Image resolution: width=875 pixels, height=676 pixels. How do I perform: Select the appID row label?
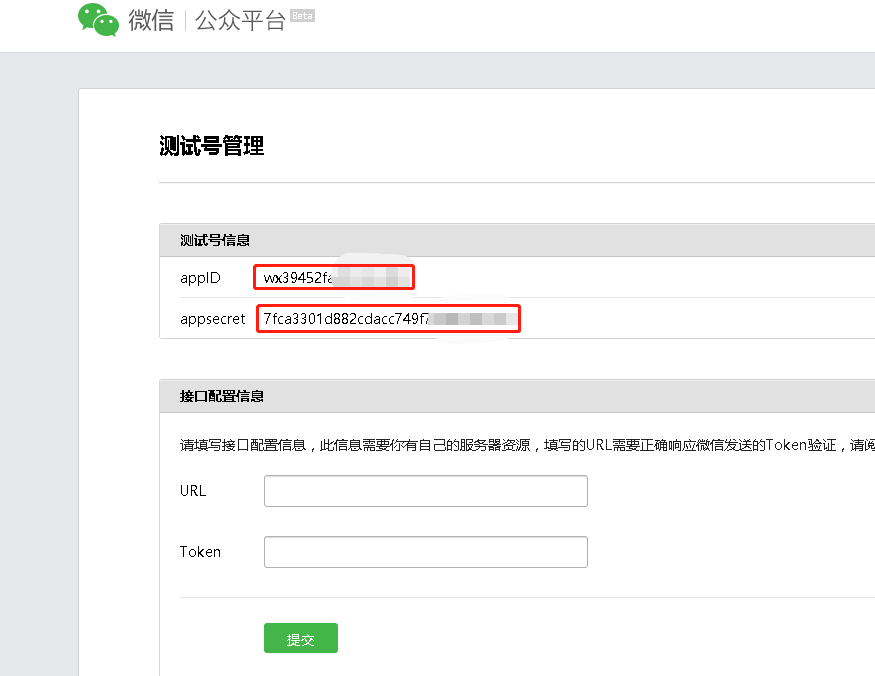coord(198,278)
